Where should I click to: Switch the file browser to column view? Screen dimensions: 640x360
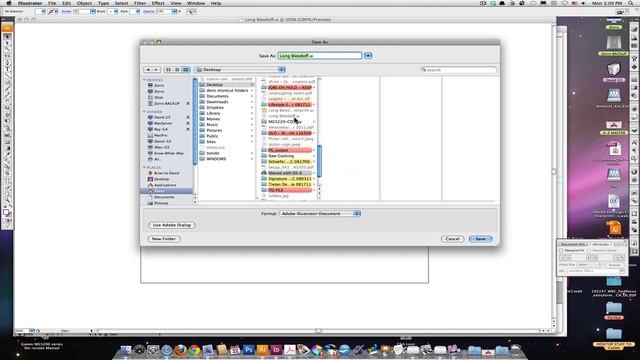tap(186, 70)
